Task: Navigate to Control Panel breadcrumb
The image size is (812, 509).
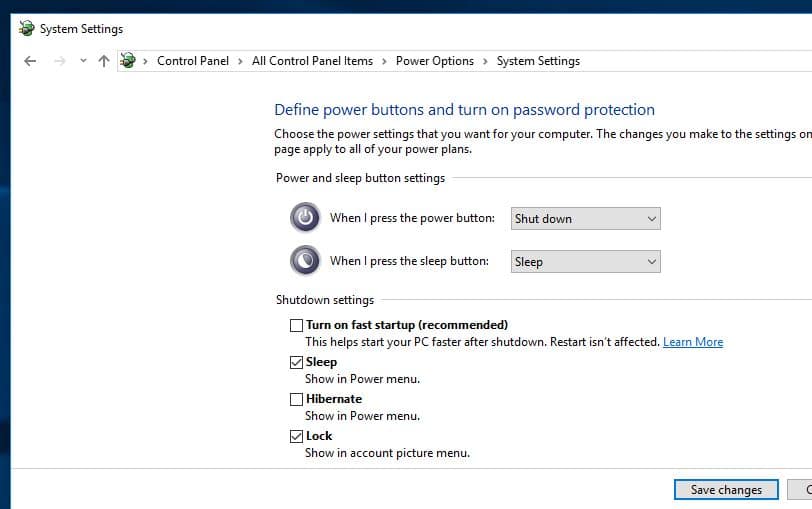Action: [x=193, y=61]
